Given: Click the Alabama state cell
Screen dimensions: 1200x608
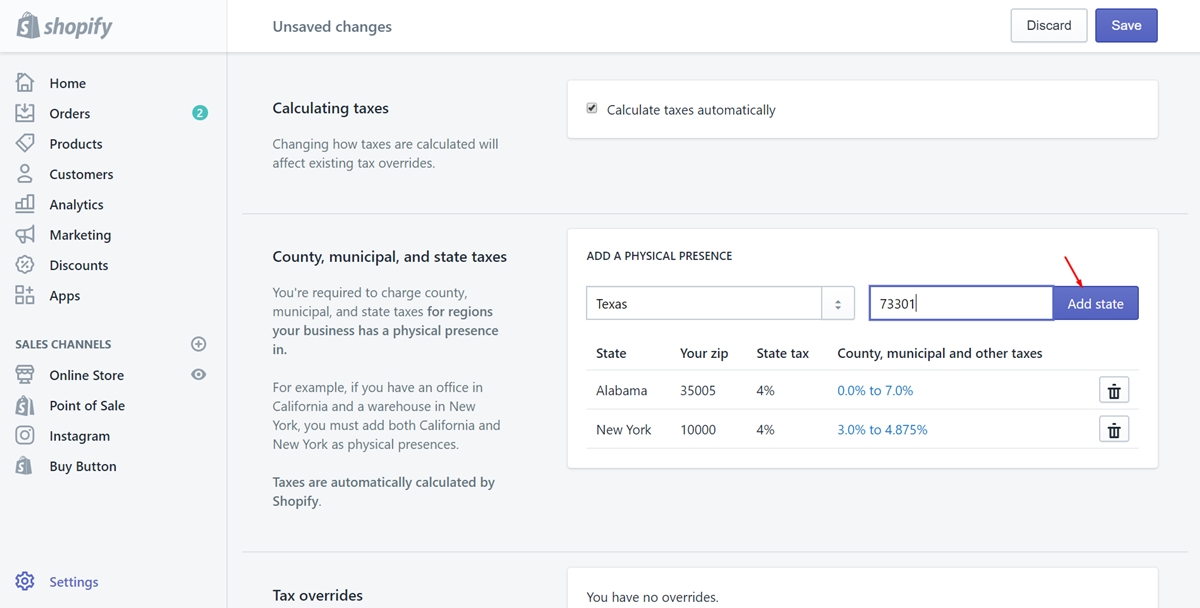Looking at the screenshot, I should click(x=622, y=391).
